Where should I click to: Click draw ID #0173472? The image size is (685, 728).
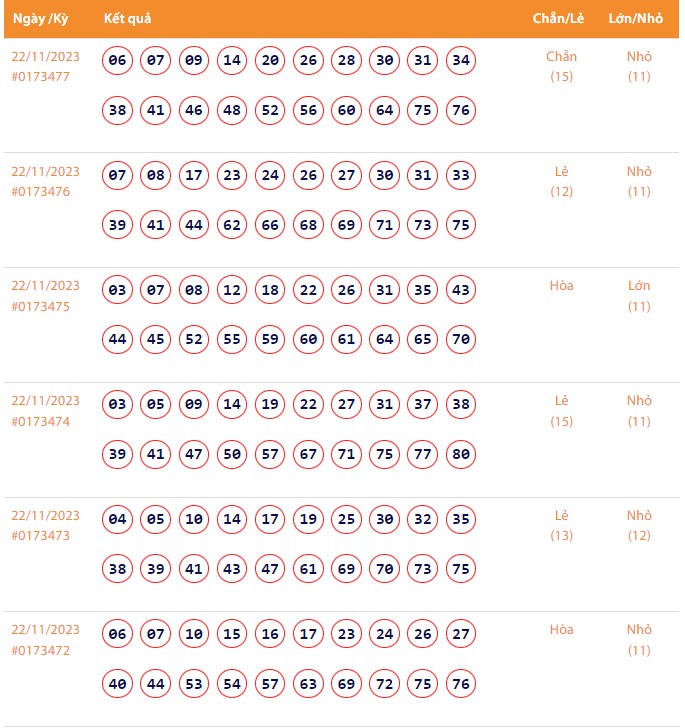point(41,650)
